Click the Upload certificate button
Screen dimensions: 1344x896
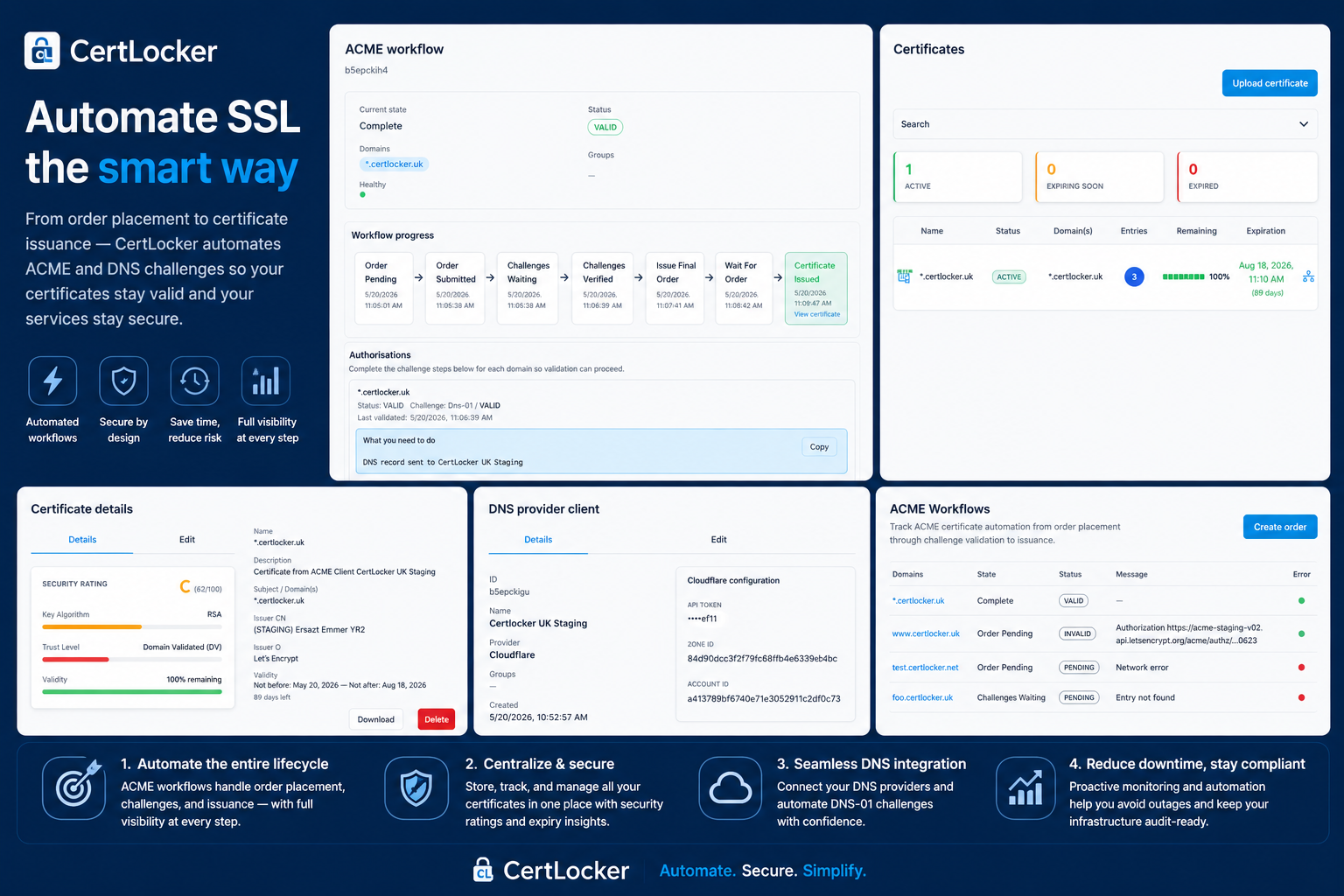[1270, 83]
